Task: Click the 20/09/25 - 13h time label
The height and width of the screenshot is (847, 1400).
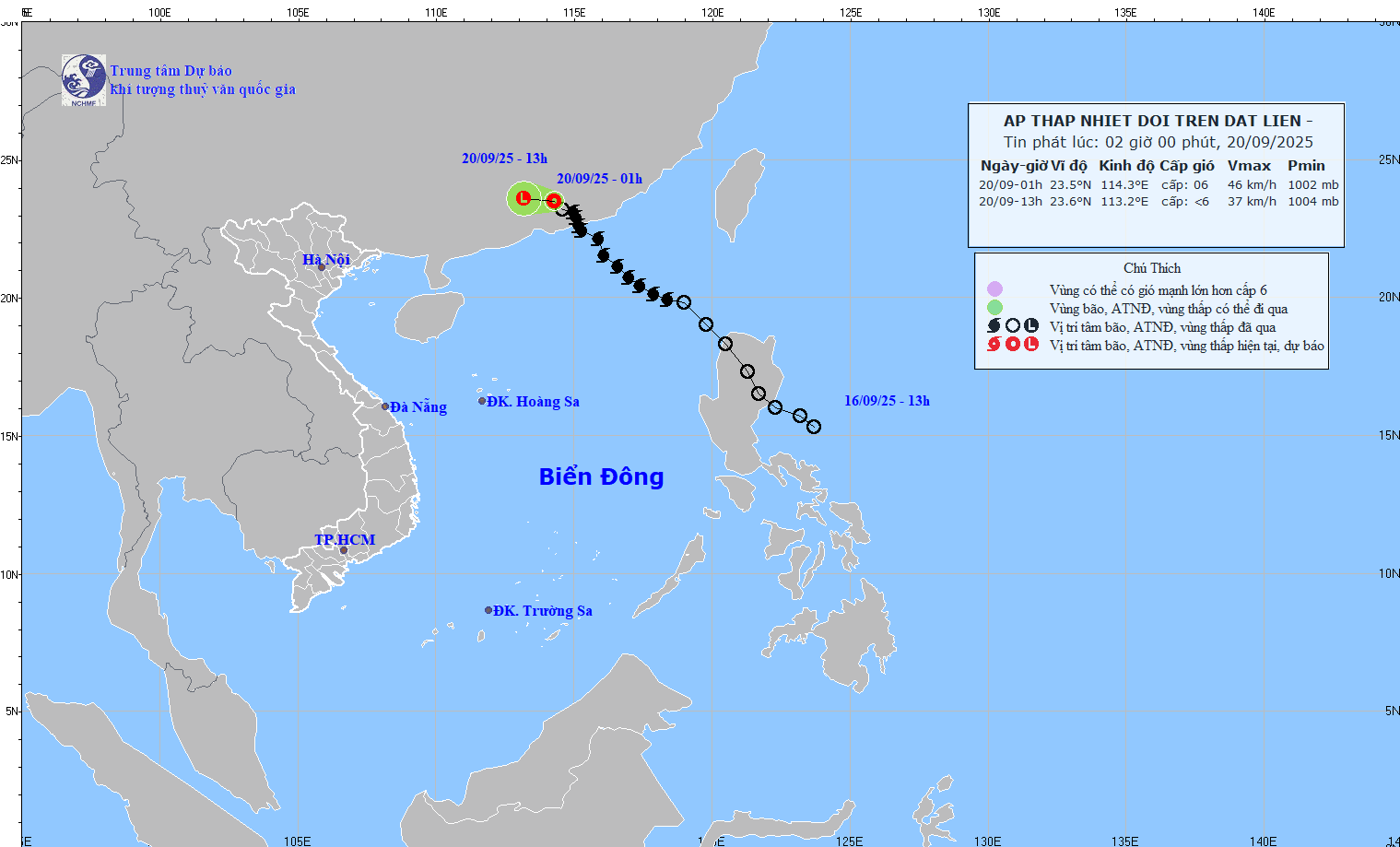Action: 504,159
